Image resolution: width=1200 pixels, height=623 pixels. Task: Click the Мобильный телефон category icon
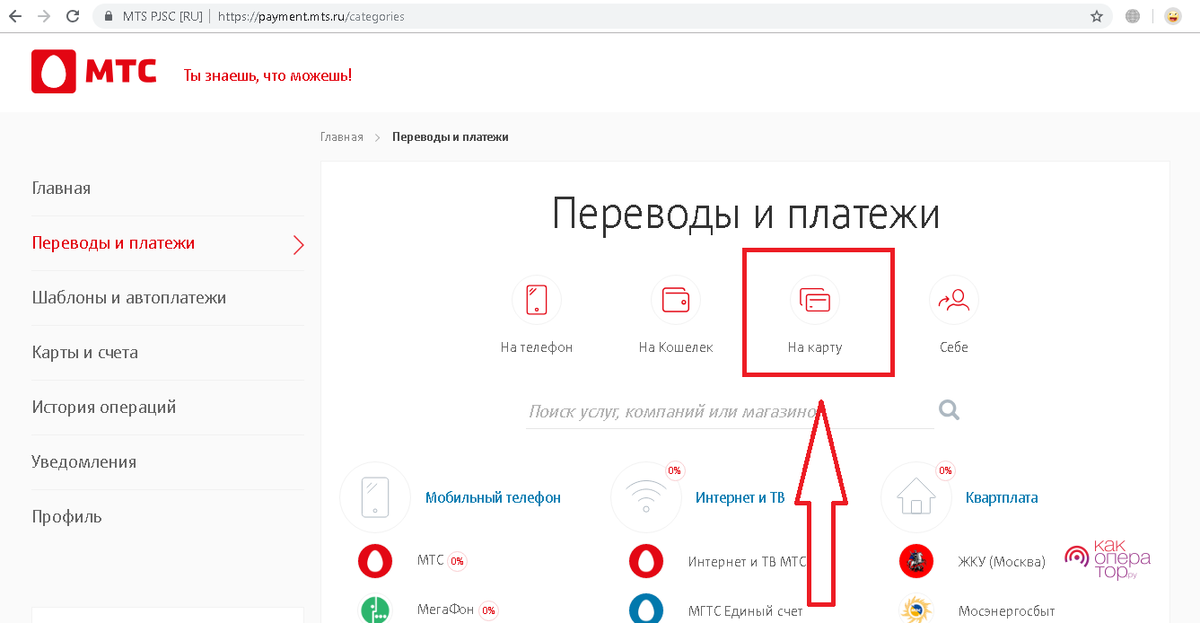pos(376,497)
